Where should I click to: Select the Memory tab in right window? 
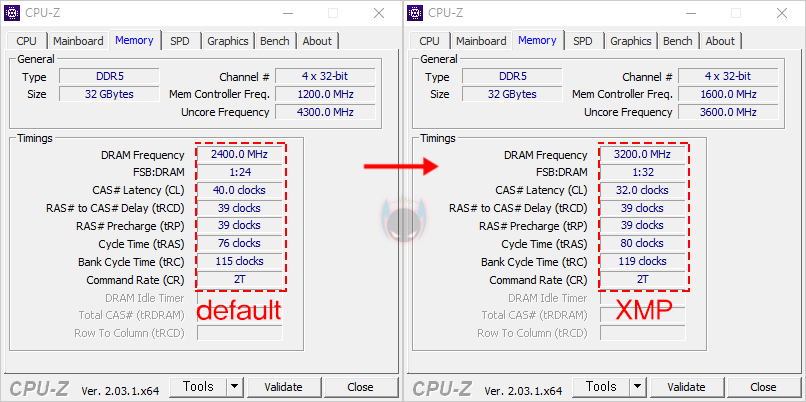click(537, 40)
